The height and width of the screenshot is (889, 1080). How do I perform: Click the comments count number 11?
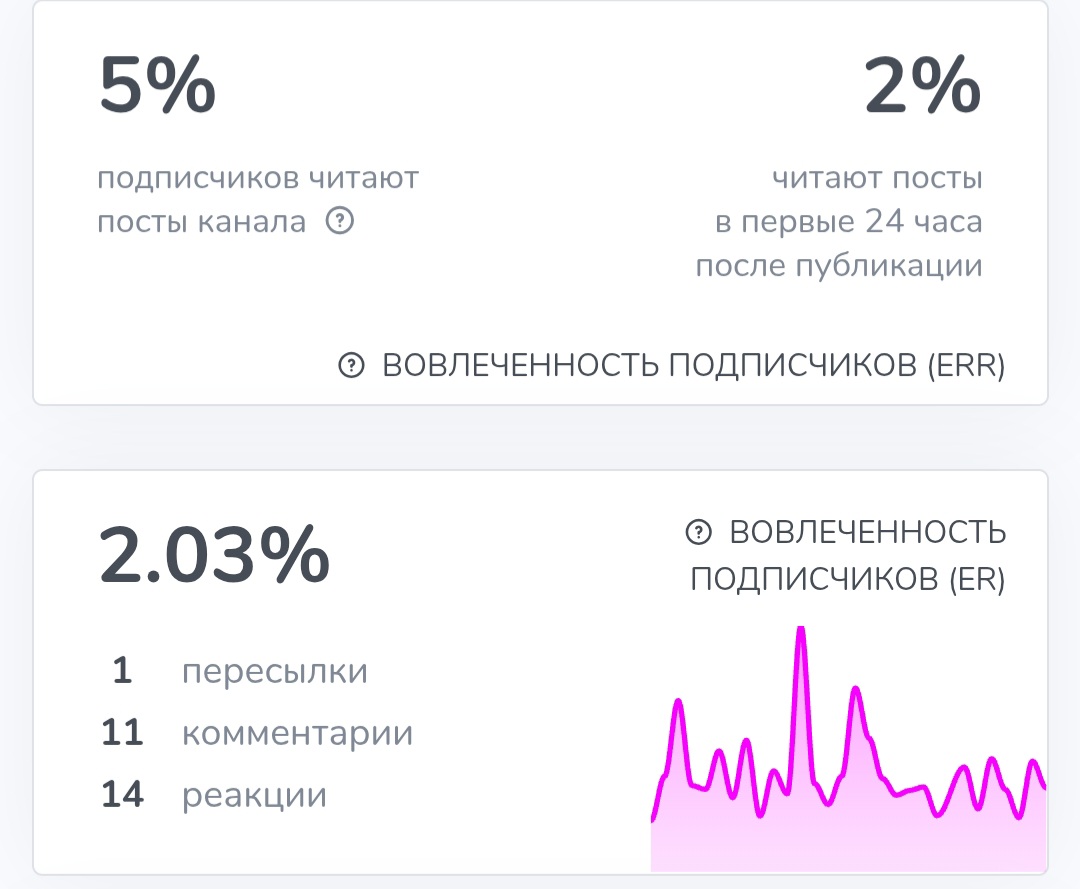(x=122, y=733)
